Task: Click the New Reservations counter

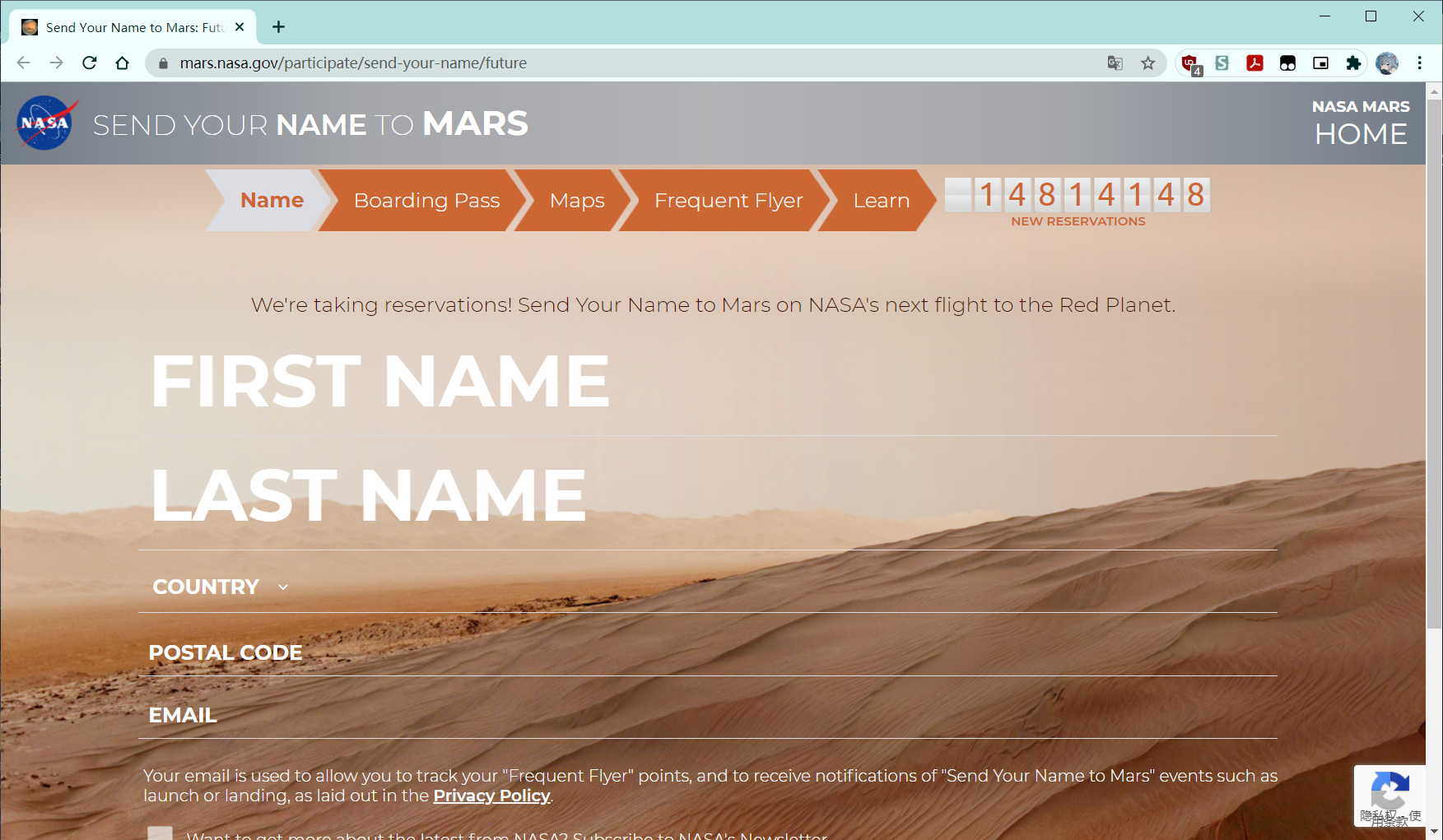Action: (1078, 202)
